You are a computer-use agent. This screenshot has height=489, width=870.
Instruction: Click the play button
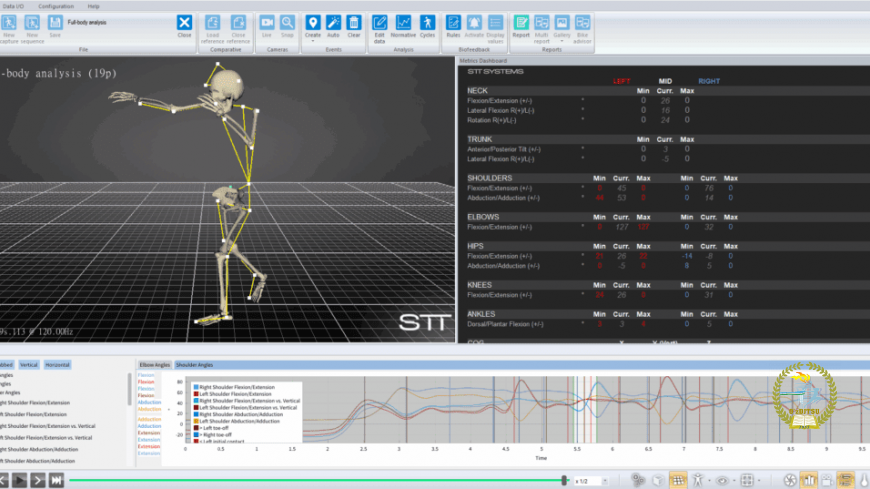19,480
